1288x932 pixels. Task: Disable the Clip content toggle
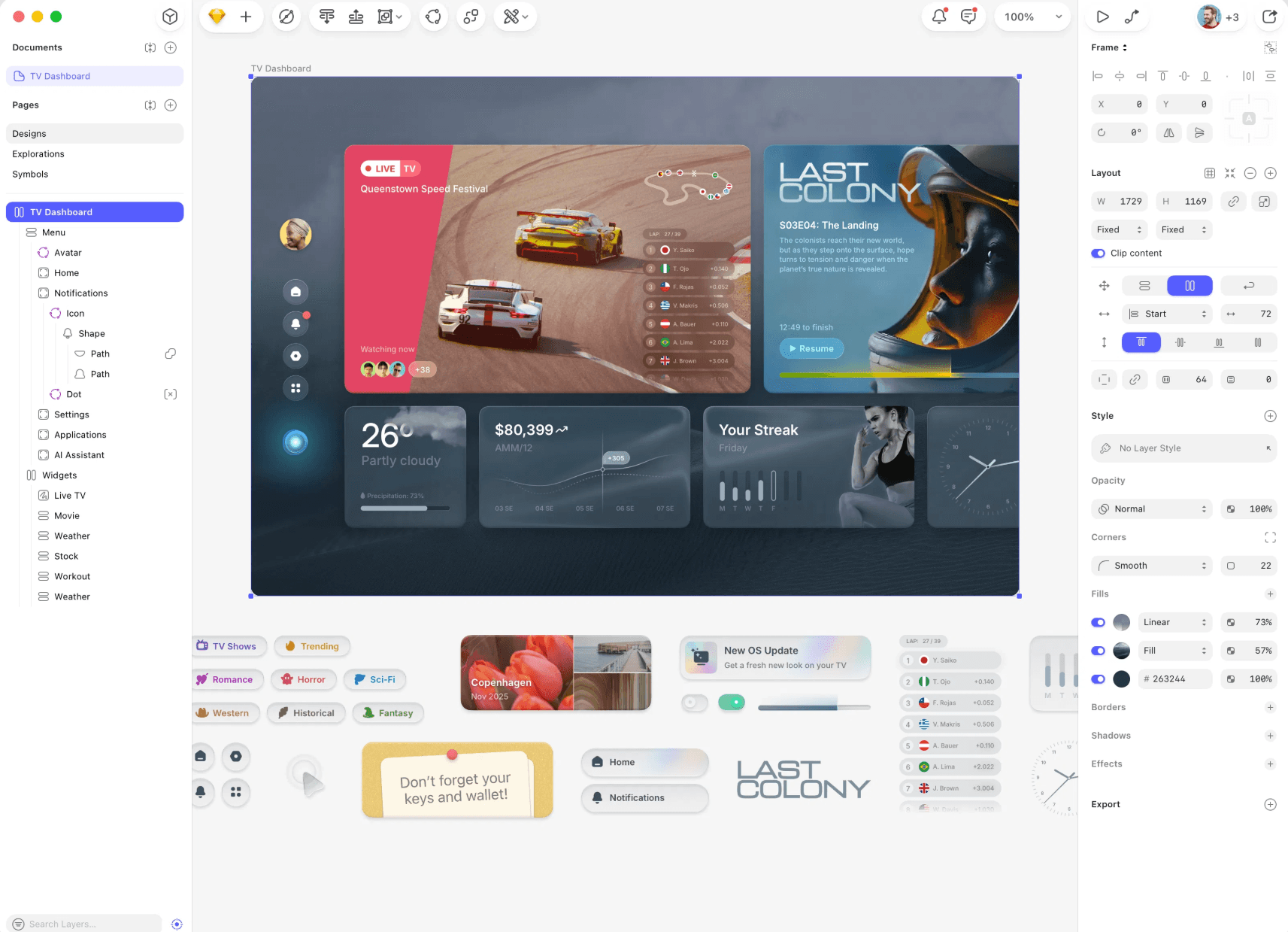tap(1098, 253)
